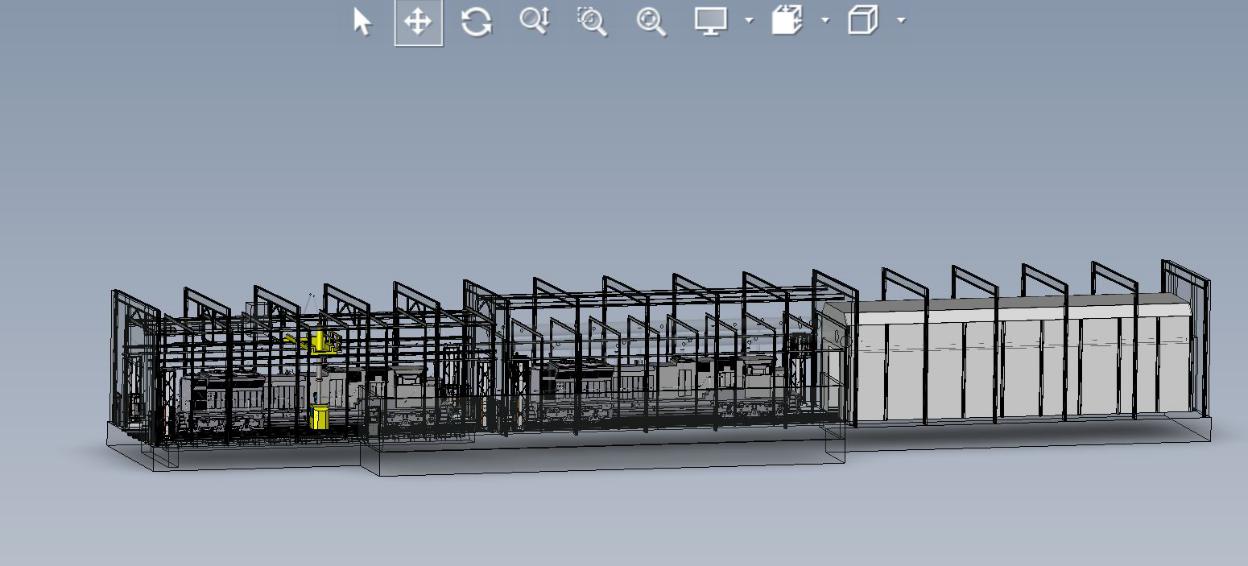Click the Zoom to Fit magnifier
Image resolution: width=1248 pixels, height=566 pixels.
click(651, 22)
